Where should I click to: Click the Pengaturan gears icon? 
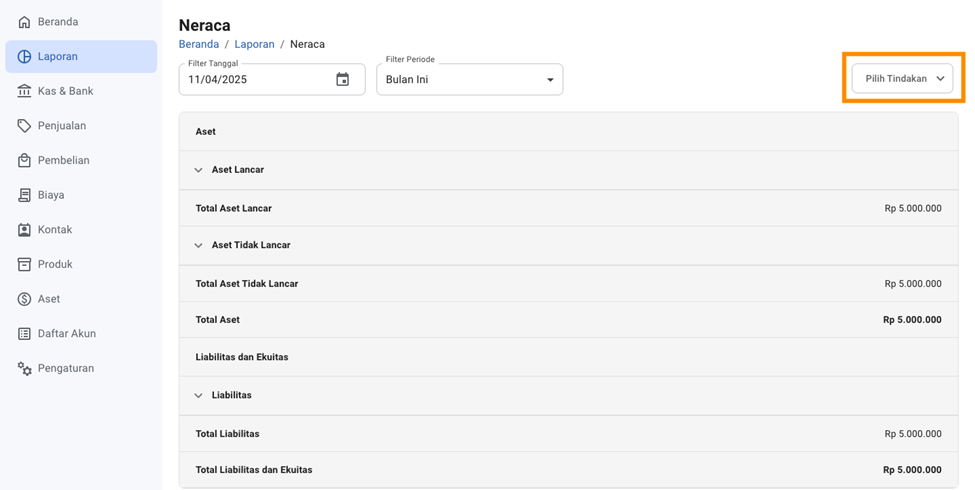pos(24,368)
